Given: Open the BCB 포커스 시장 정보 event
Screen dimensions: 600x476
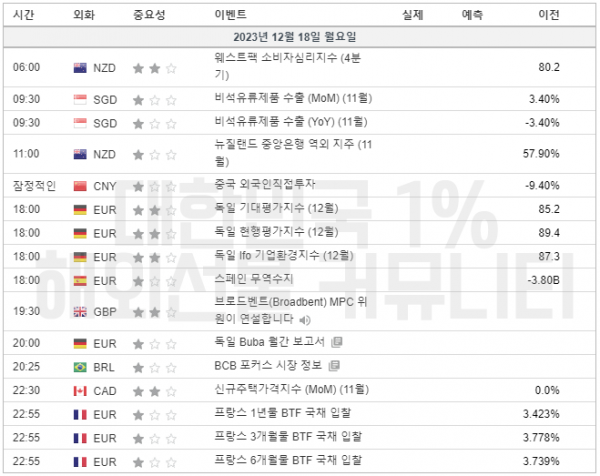Looking at the screenshot, I should (x=268, y=365).
